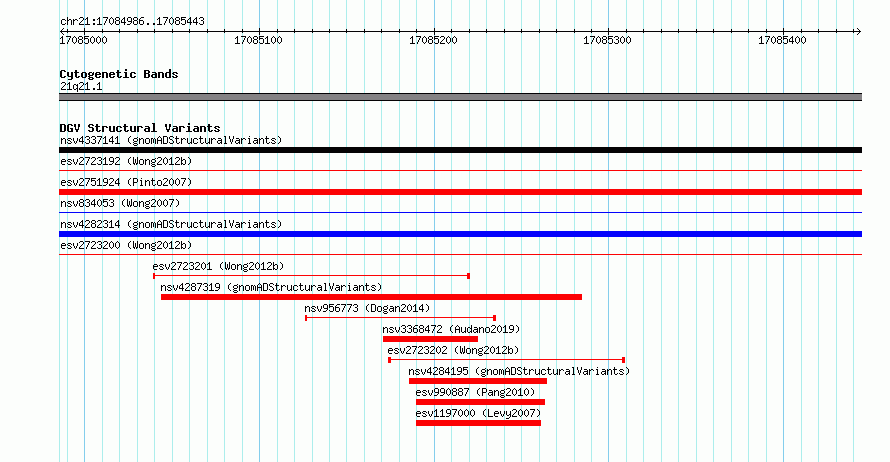The width and height of the screenshot is (890, 462).
Task: Click ruler position 17085200
Action: click(x=433, y=40)
